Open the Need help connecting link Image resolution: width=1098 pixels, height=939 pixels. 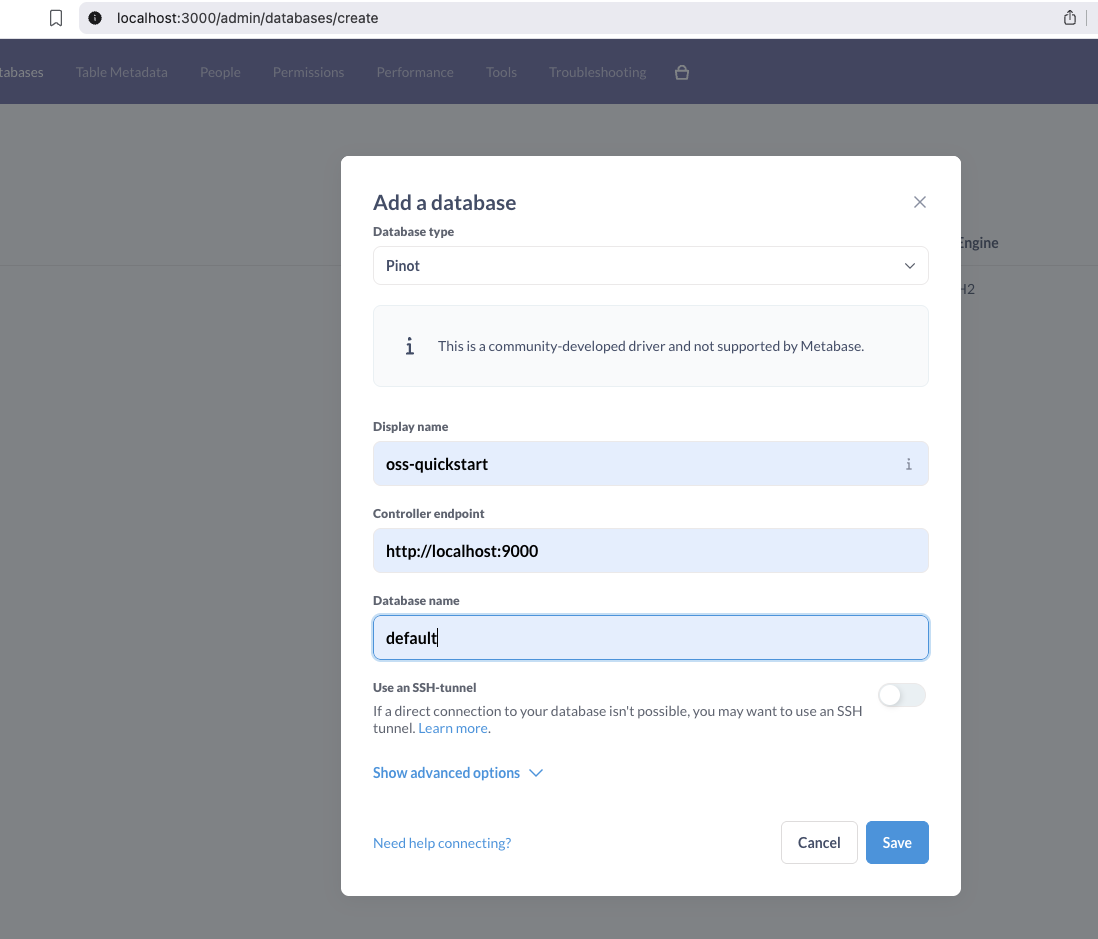point(441,843)
